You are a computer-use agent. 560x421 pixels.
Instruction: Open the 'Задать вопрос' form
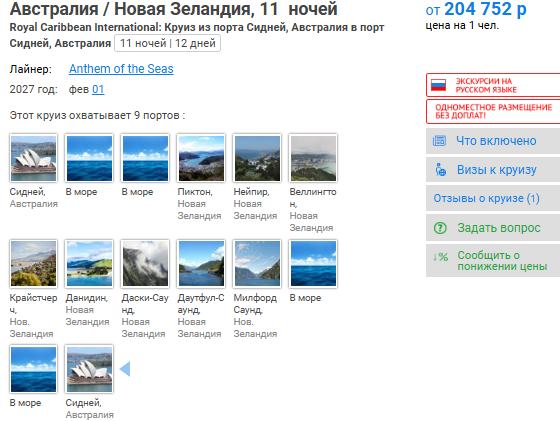[x=493, y=227]
